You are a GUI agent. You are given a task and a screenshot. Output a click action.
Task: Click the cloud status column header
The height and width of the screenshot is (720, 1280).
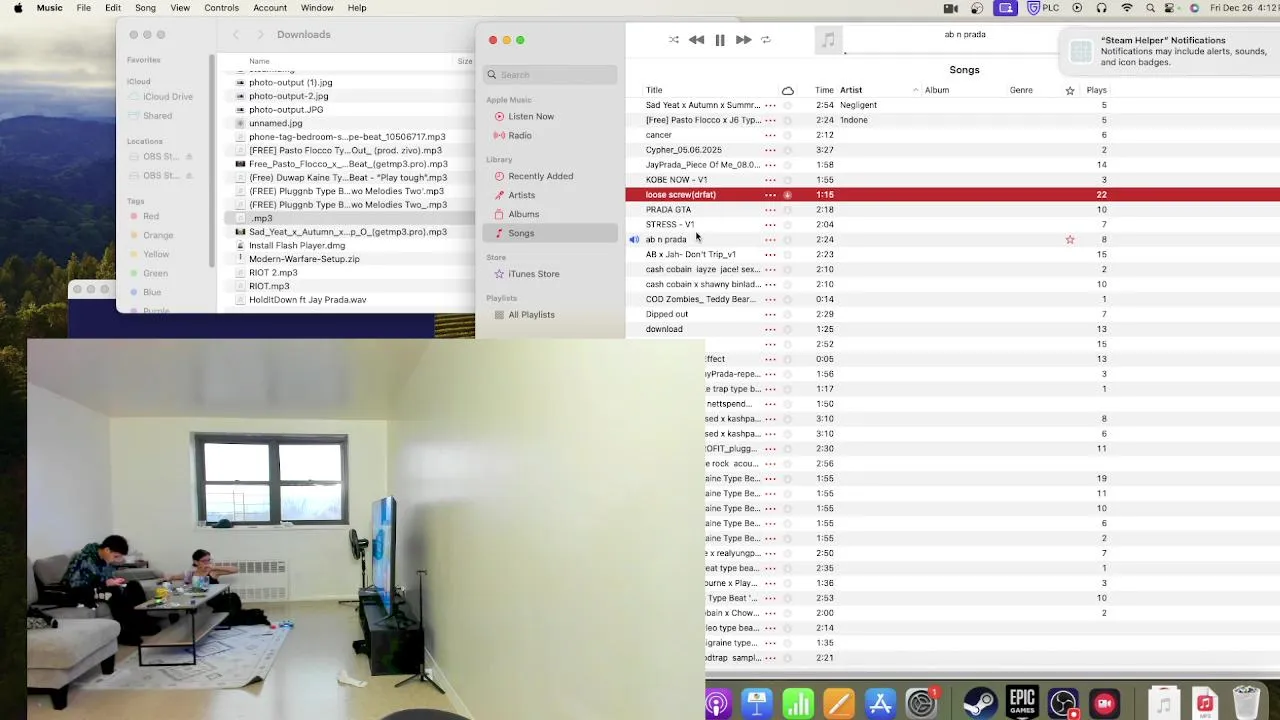788,90
